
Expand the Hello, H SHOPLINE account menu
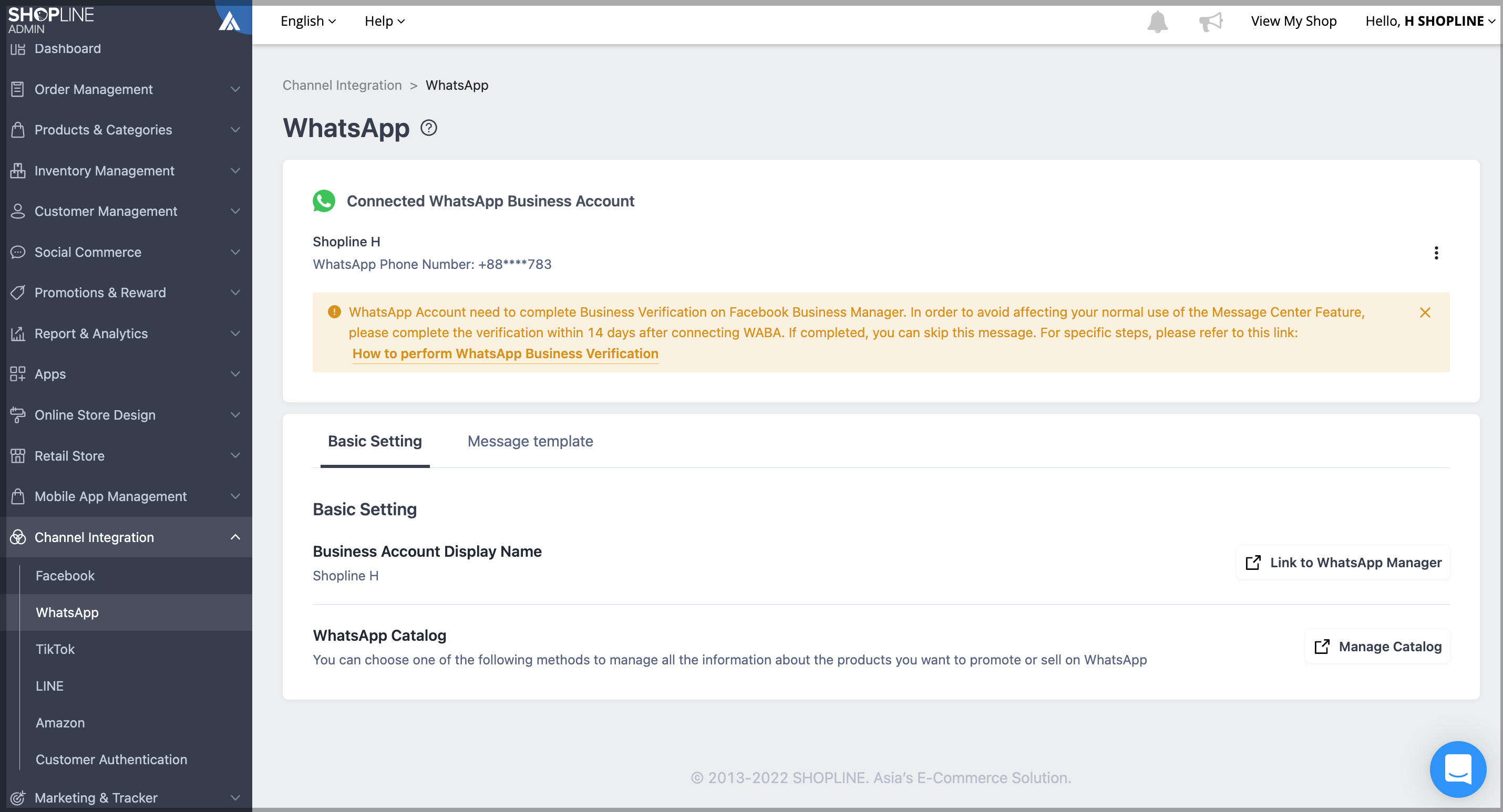[1430, 21]
